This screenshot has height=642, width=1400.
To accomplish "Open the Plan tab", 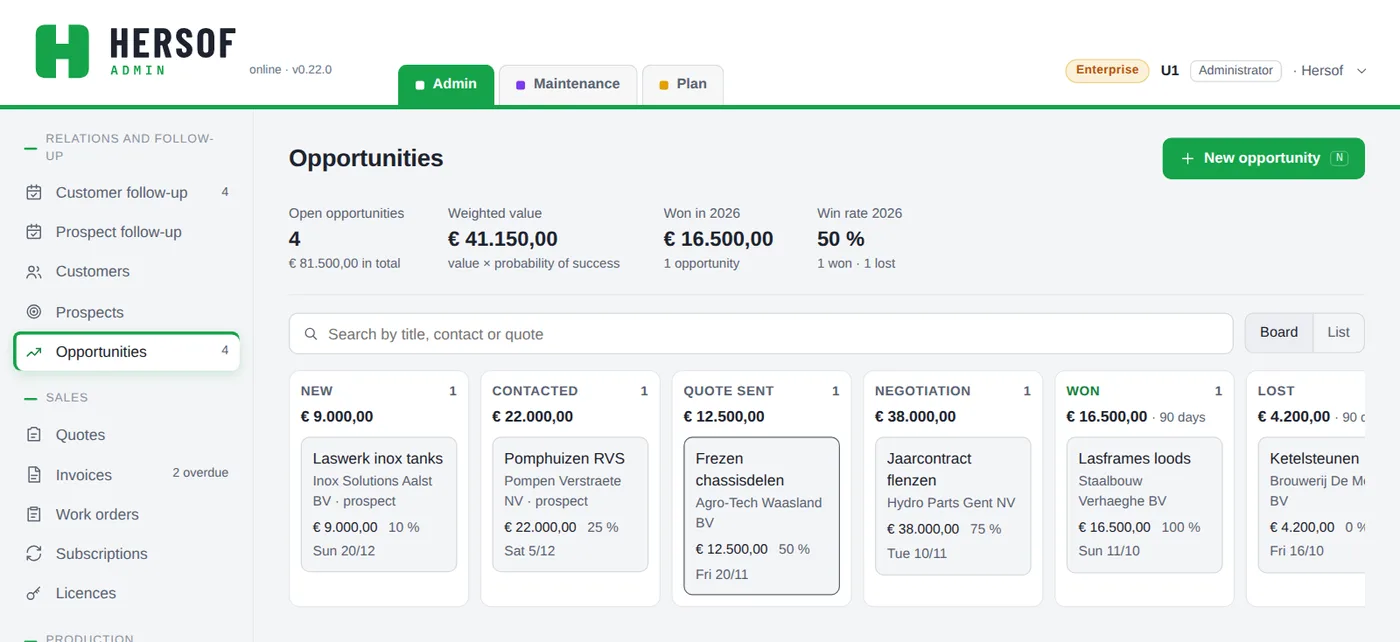I will (x=683, y=85).
